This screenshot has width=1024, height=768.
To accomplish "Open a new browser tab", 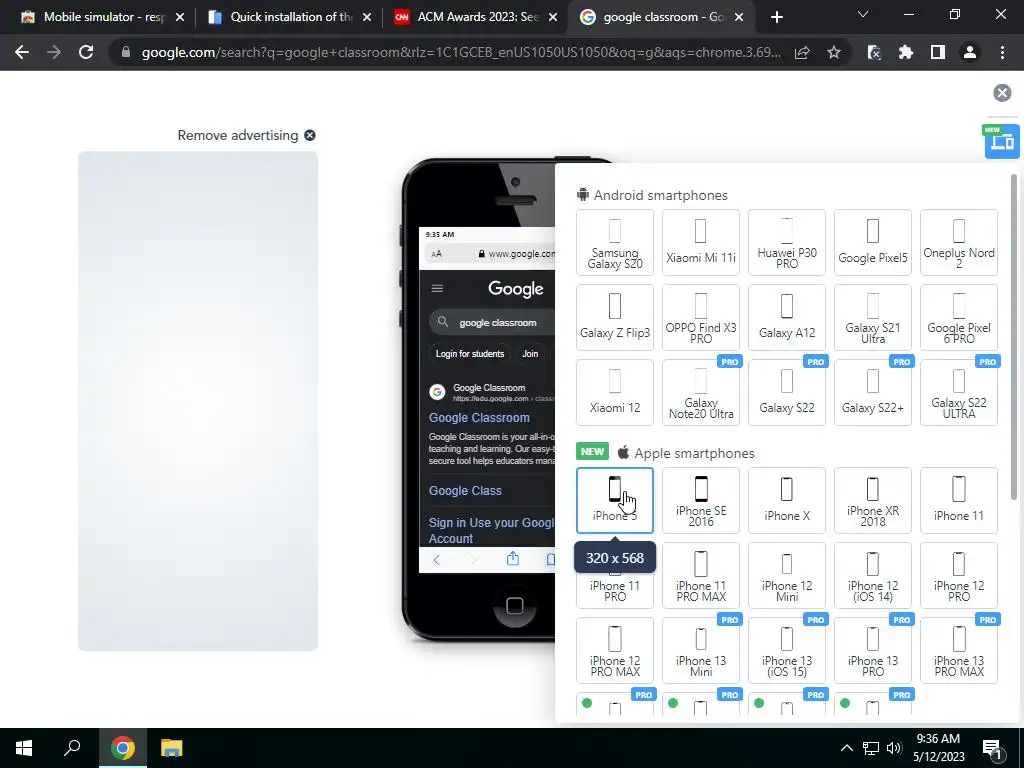I will (776, 17).
